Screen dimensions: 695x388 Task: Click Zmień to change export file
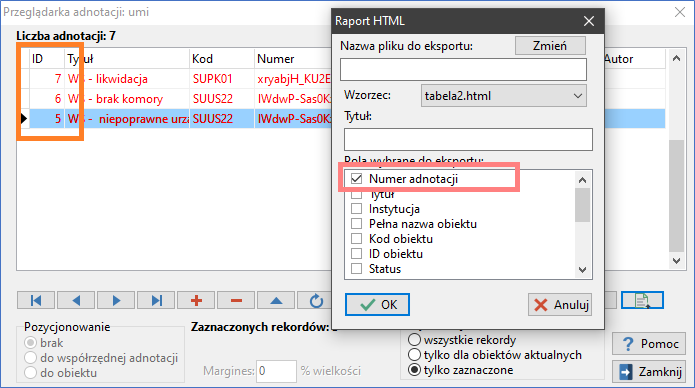tap(550, 46)
